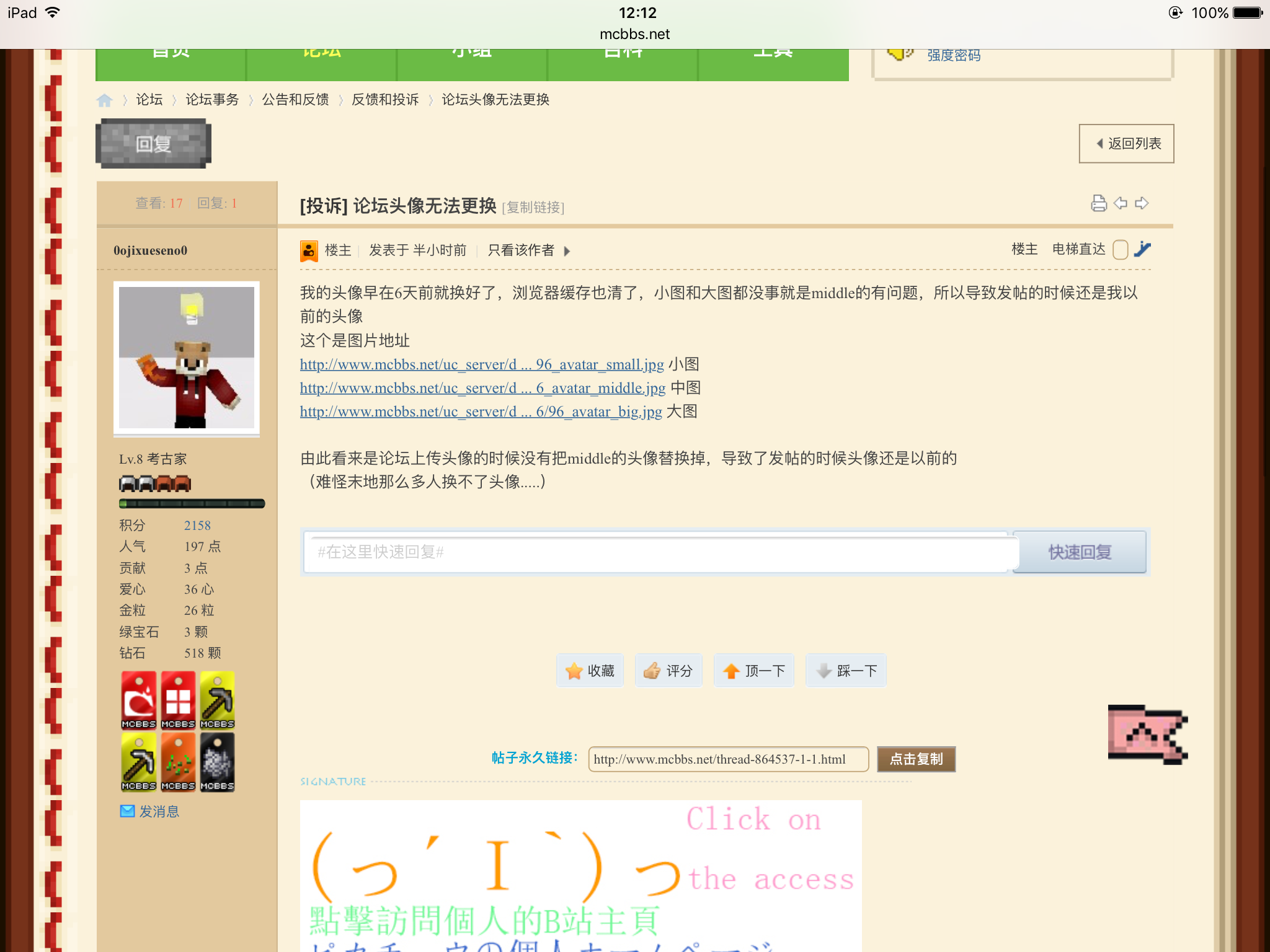
Task: Click the 收藏 star button
Action: click(x=590, y=671)
